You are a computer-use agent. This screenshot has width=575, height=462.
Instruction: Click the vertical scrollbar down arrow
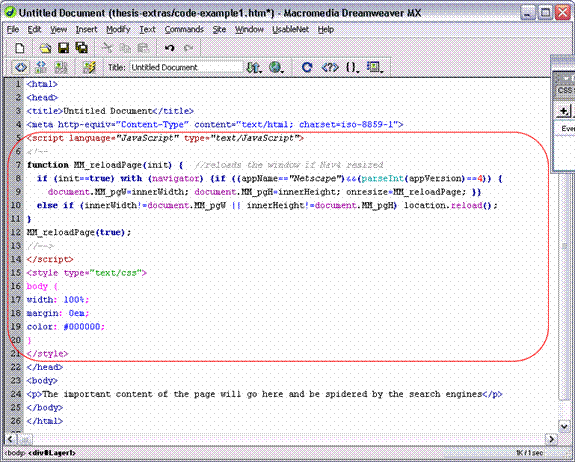(x=564, y=426)
